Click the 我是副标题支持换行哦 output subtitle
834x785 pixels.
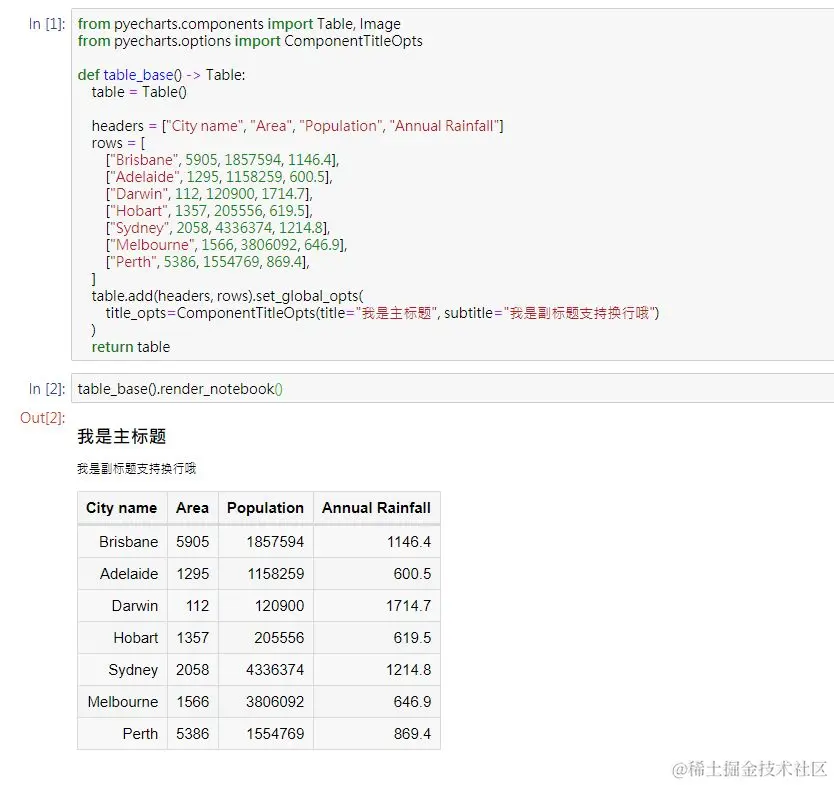pos(137,469)
